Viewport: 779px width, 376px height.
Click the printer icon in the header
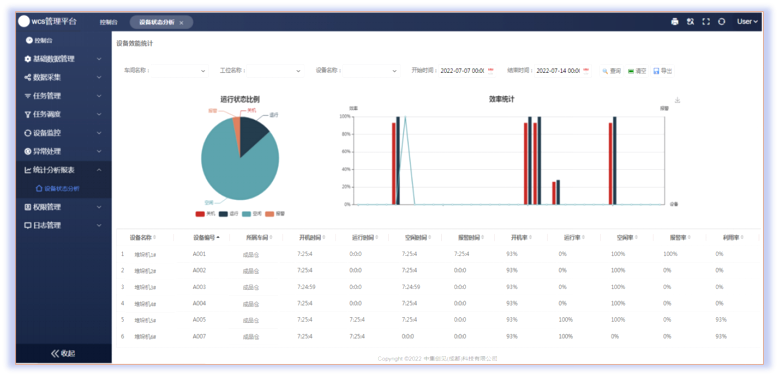pyautogui.click(x=675, y=22)
